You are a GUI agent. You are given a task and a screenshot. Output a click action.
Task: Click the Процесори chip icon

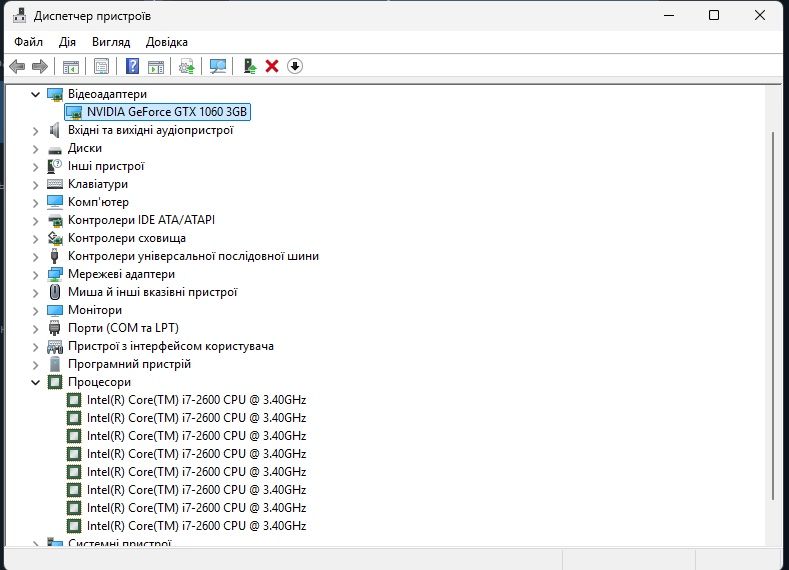[55, 382]
